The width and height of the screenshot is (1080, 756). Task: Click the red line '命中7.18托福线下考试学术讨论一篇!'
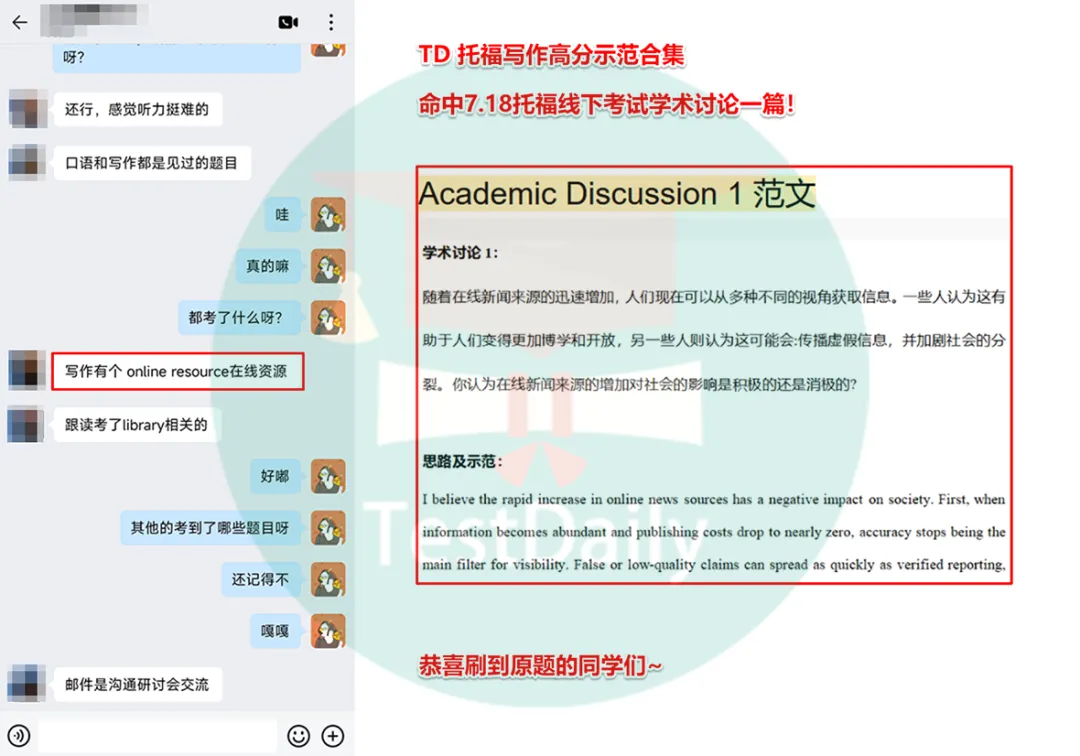point(607,105)
